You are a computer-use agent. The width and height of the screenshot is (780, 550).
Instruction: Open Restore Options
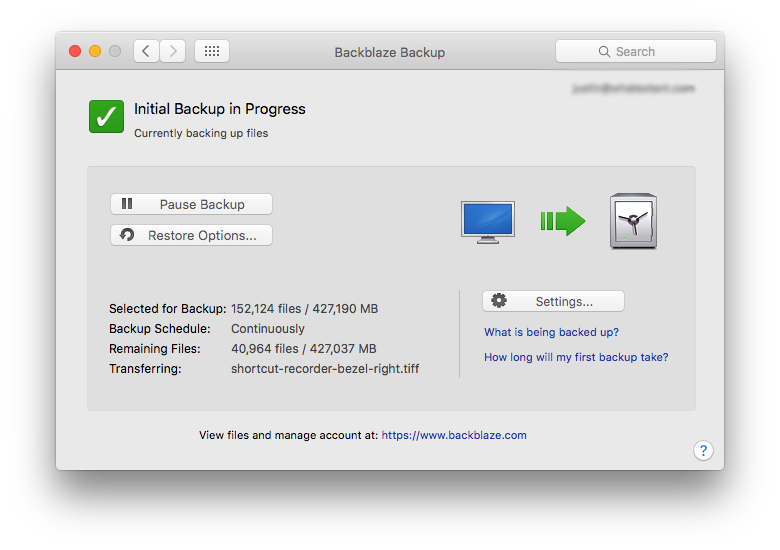tap(191, 235)
